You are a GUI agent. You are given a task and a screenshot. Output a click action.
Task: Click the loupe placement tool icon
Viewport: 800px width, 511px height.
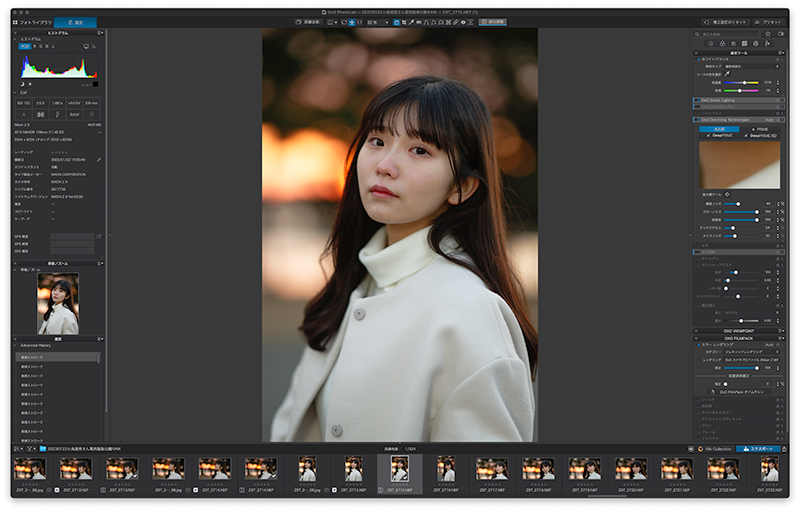coord(727,194)
